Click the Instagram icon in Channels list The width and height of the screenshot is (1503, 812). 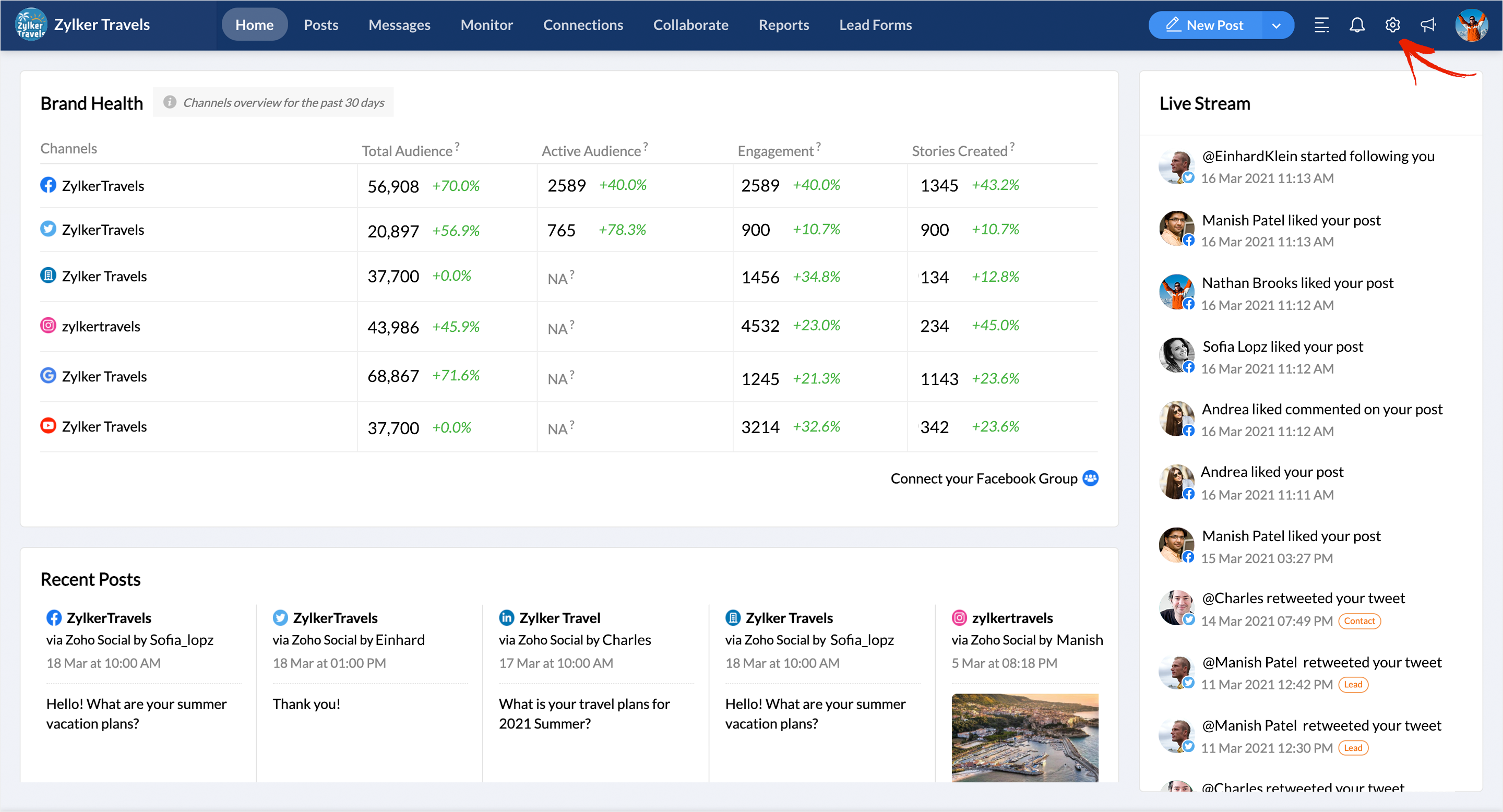pos(48,326)
